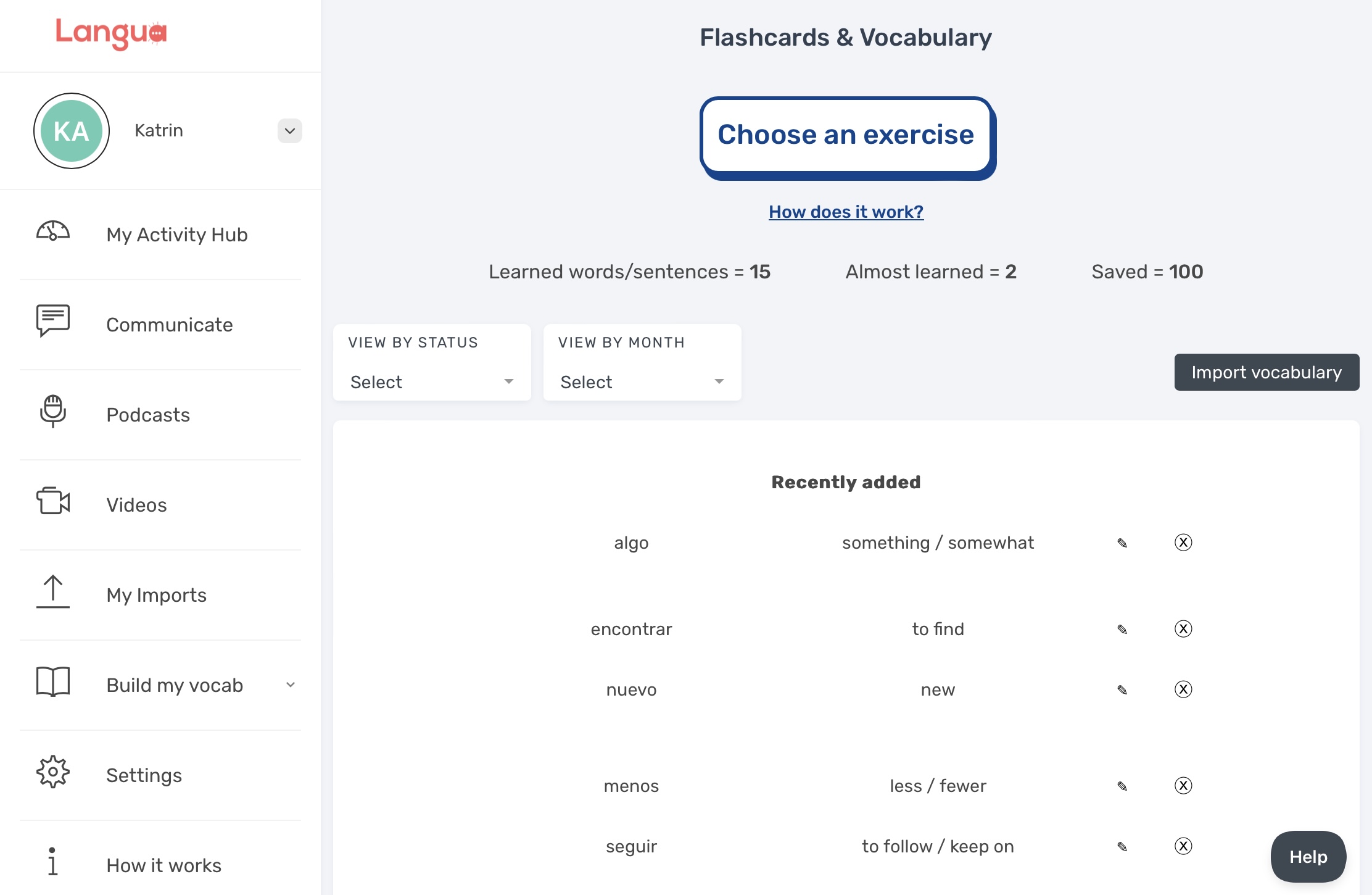Click the bookmark icon for 'encontrar'
This screenshot has height=895, width=1372.
(x=1121, y=629)
